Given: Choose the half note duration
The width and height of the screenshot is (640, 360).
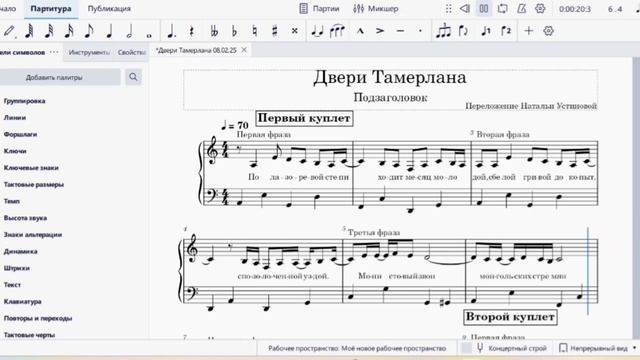Looking at the screenshot, I should 129,31.
